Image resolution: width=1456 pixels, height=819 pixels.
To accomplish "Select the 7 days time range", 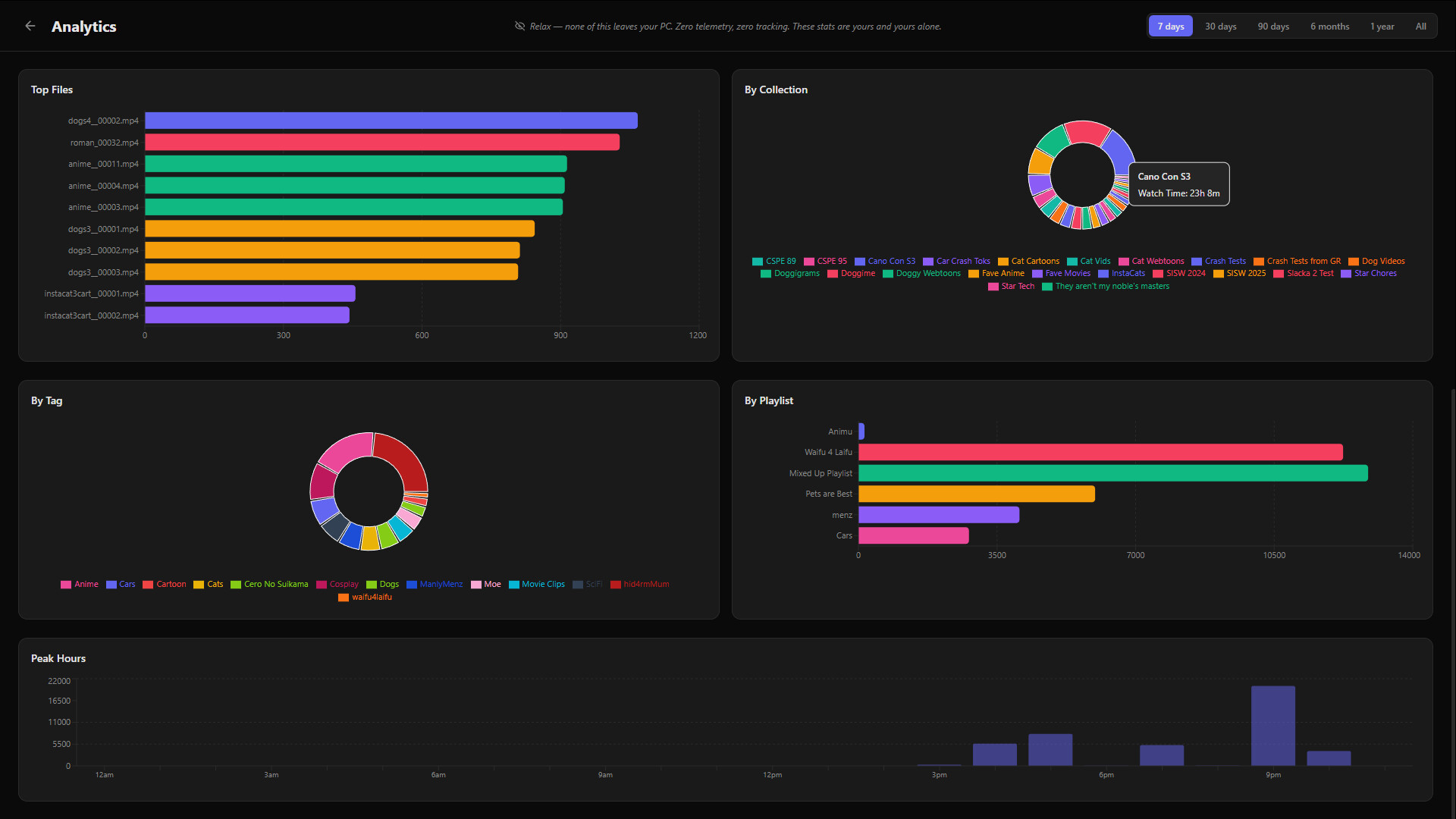I will (x=1170, y=27).
